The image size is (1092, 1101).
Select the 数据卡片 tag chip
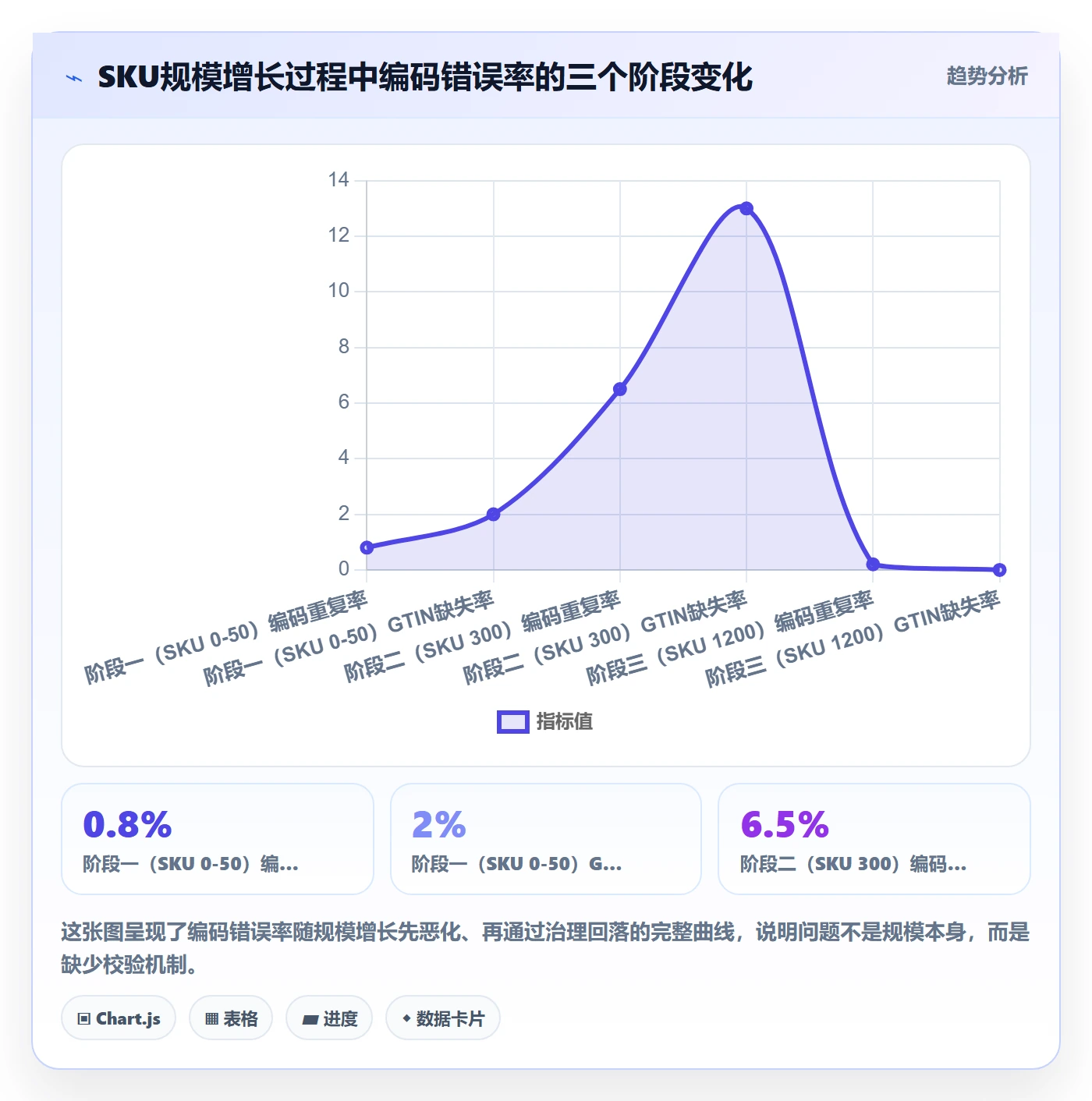point(443,1018)
